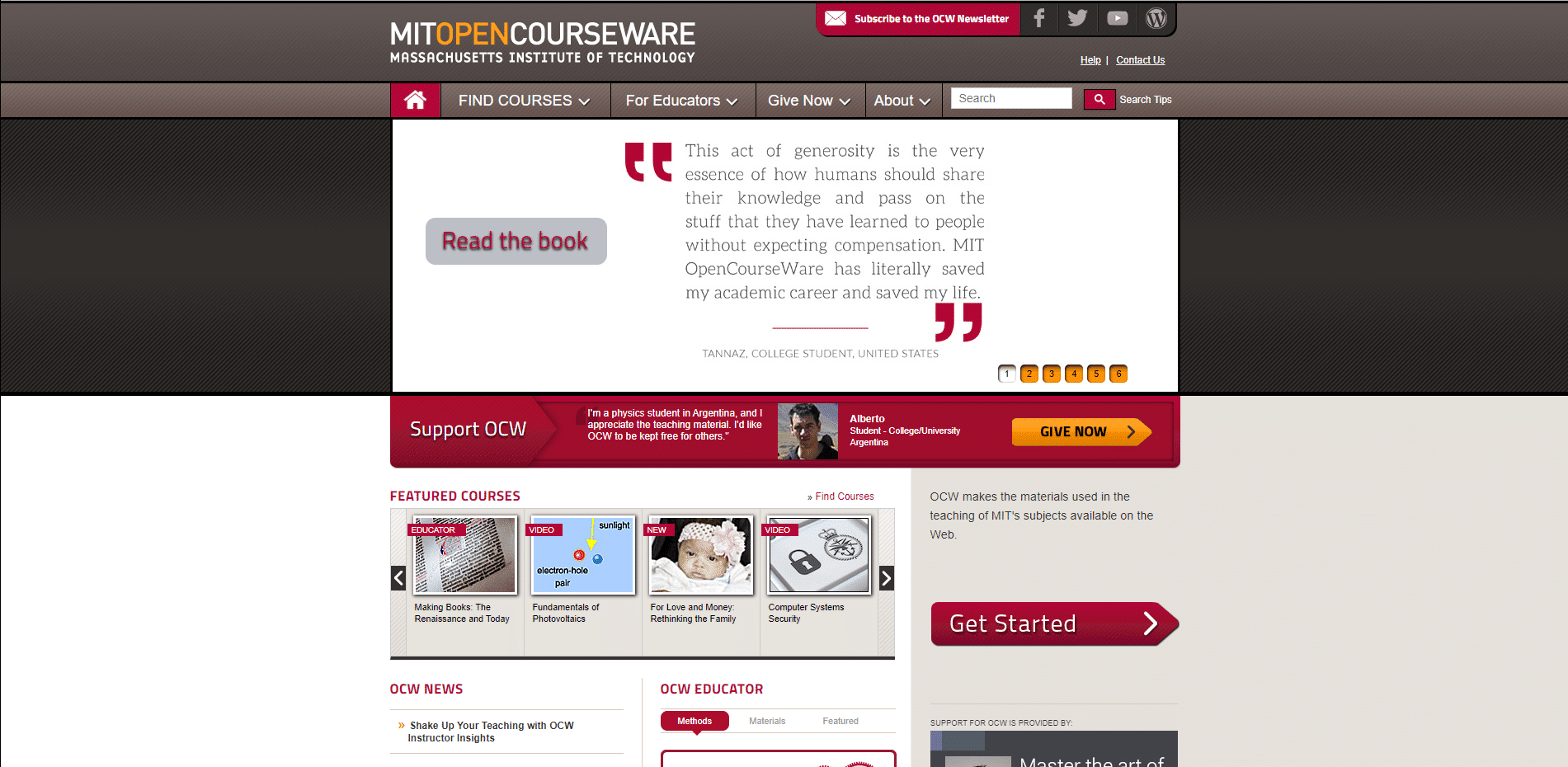This screenshot has width=1568, height=767.
Task: Switch to the Materials tab
Action: coord(767,721)
